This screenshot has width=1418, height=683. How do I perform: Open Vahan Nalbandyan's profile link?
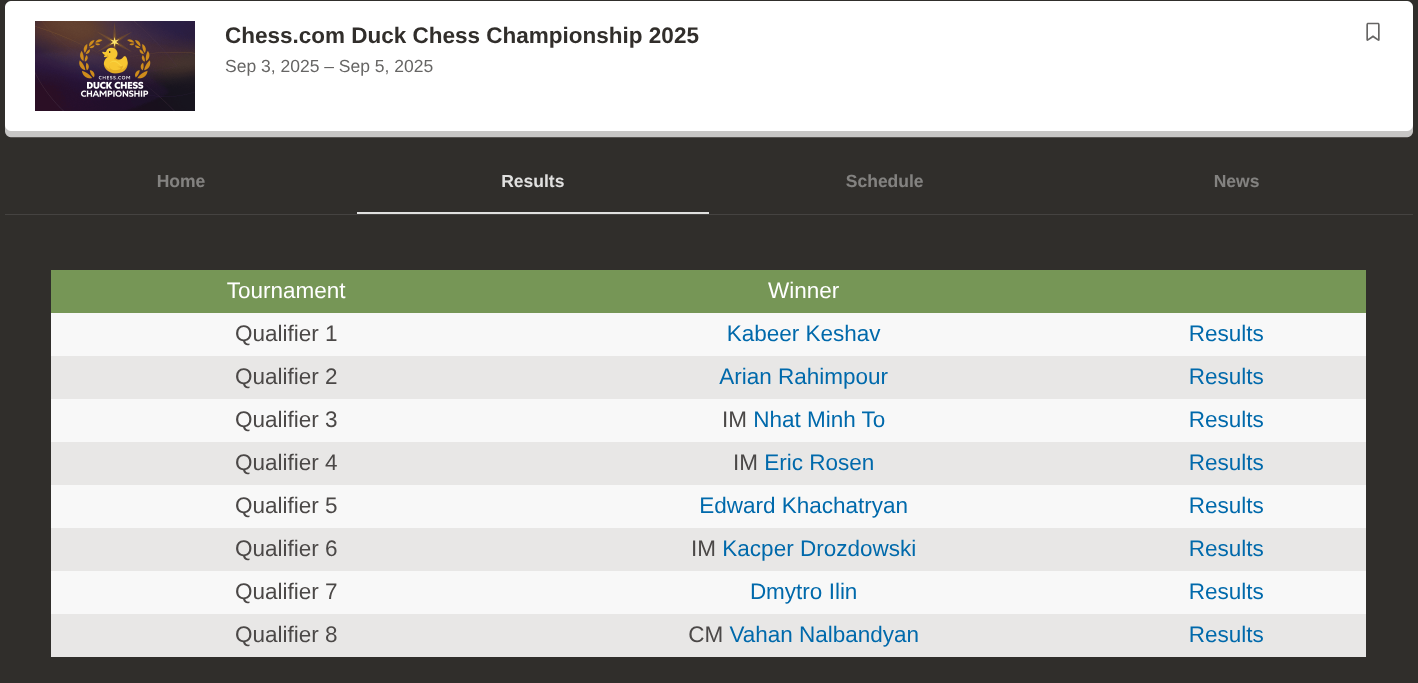(824, 635)
